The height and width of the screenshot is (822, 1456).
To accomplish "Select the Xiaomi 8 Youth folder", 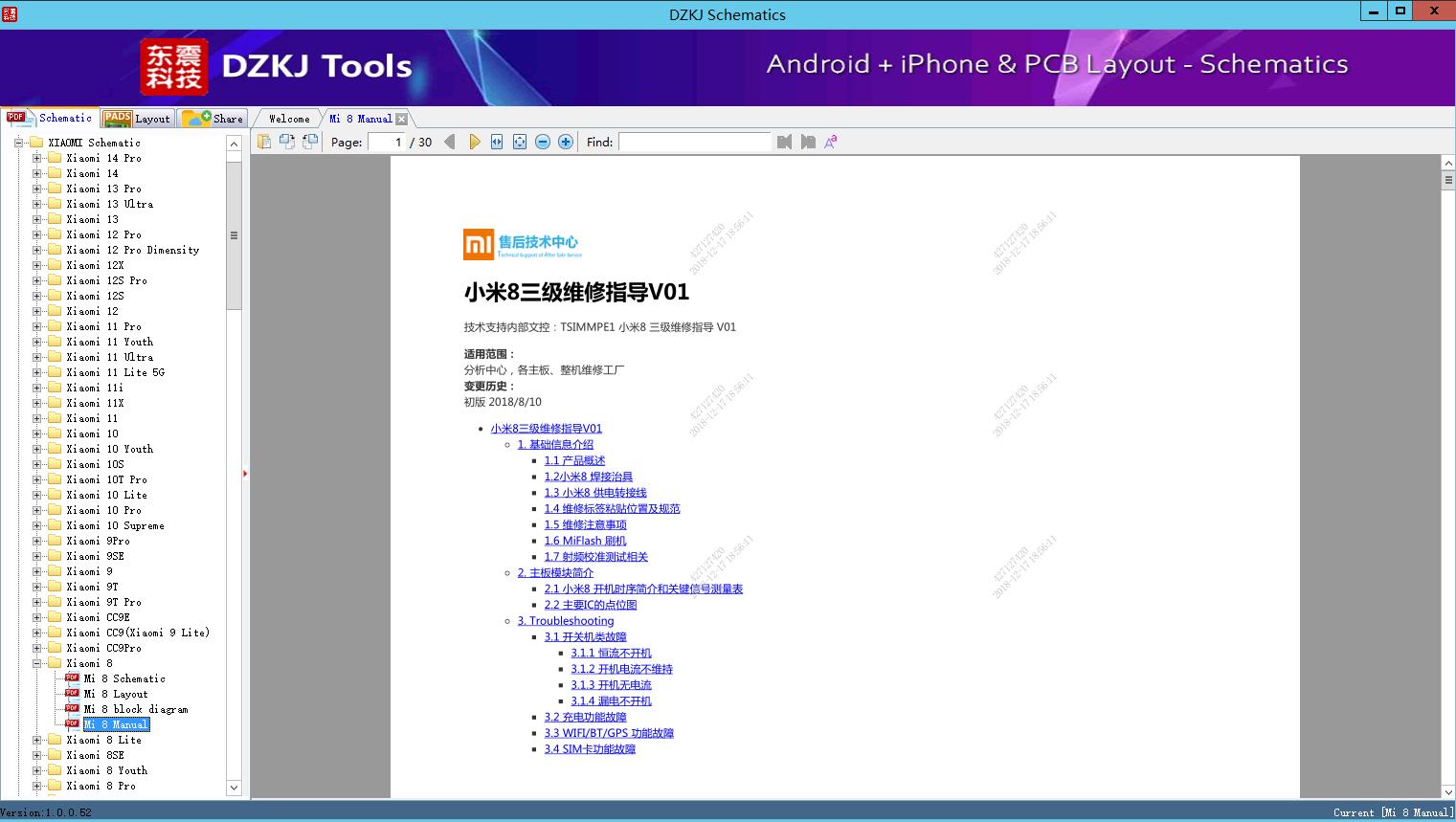I will tap(107, 770).
